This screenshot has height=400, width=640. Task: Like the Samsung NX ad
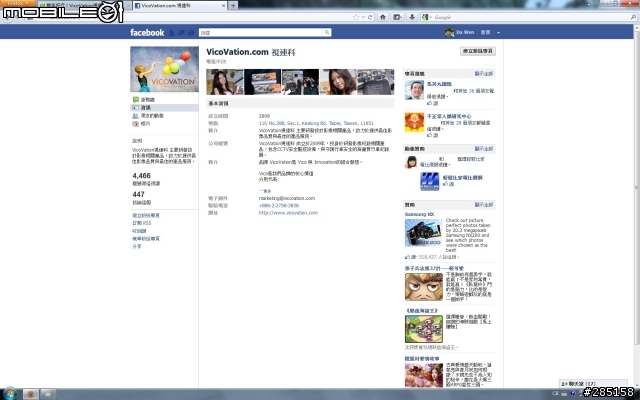tap(410, 257)
